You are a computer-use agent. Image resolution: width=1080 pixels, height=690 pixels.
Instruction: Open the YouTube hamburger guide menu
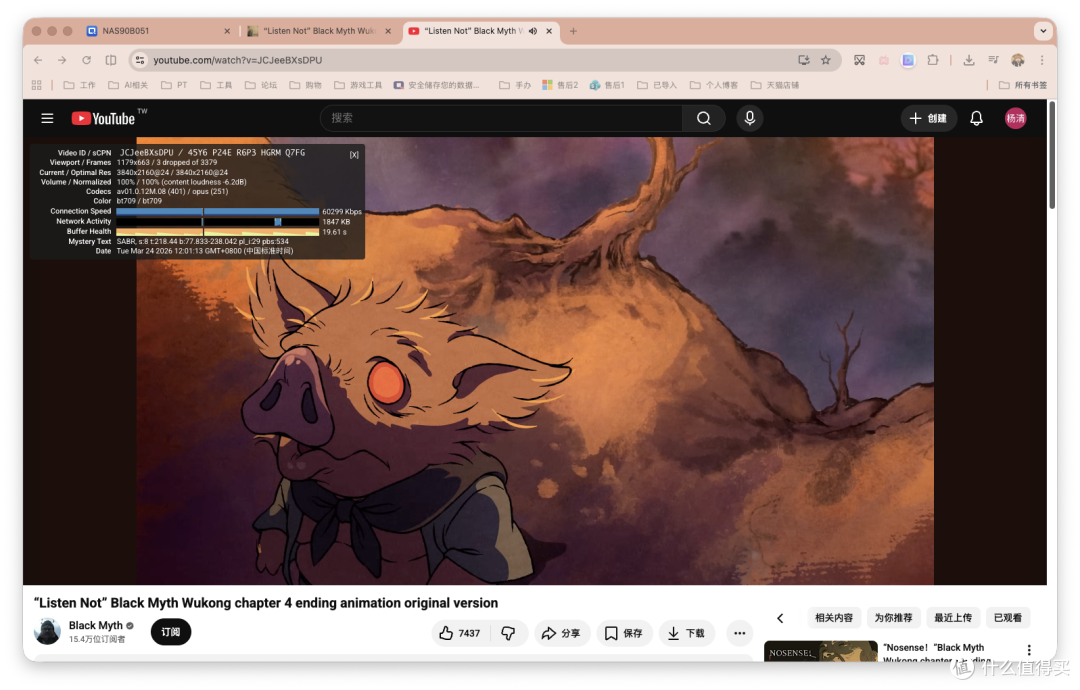click(x=47, y=118)
